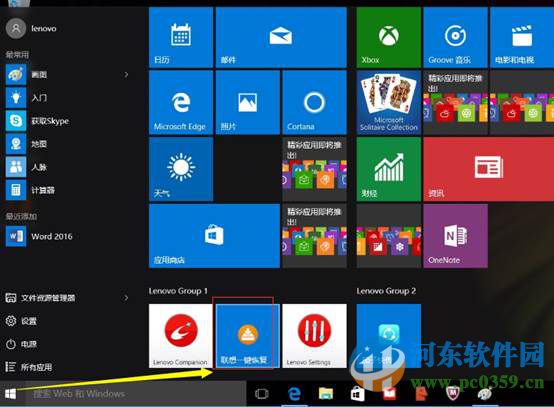Open 获取Skype in the app list
Viewport: 554px width, 407px height.
[67, 121]
